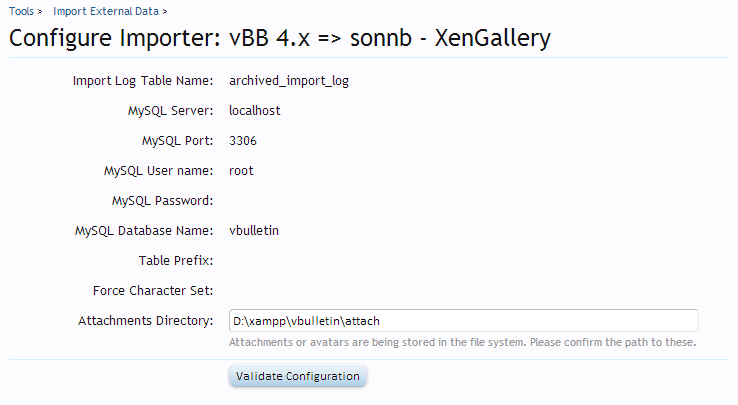Click the Table Prefix label
The width and height of the screenshot is (738, 405).
[176, 261]
